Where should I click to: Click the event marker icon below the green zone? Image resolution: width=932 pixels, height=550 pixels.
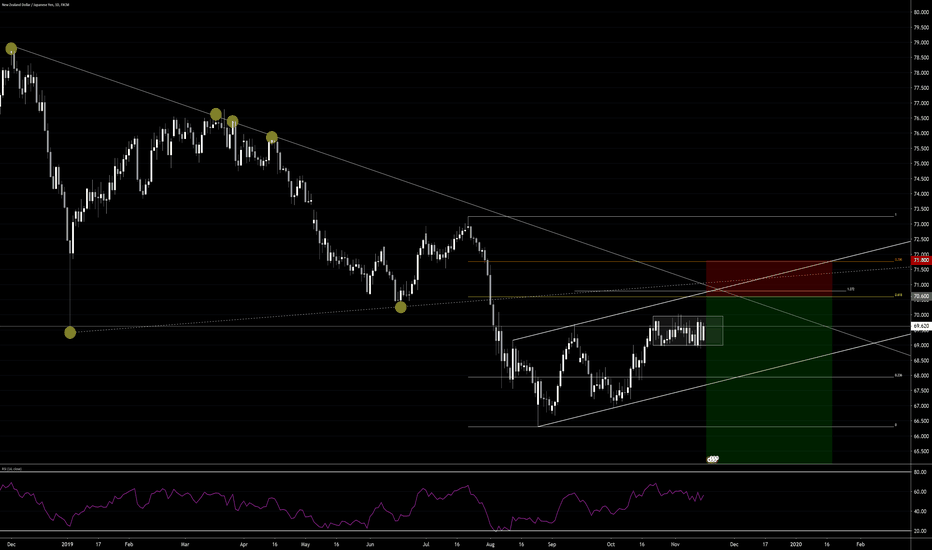coord(713,459)
